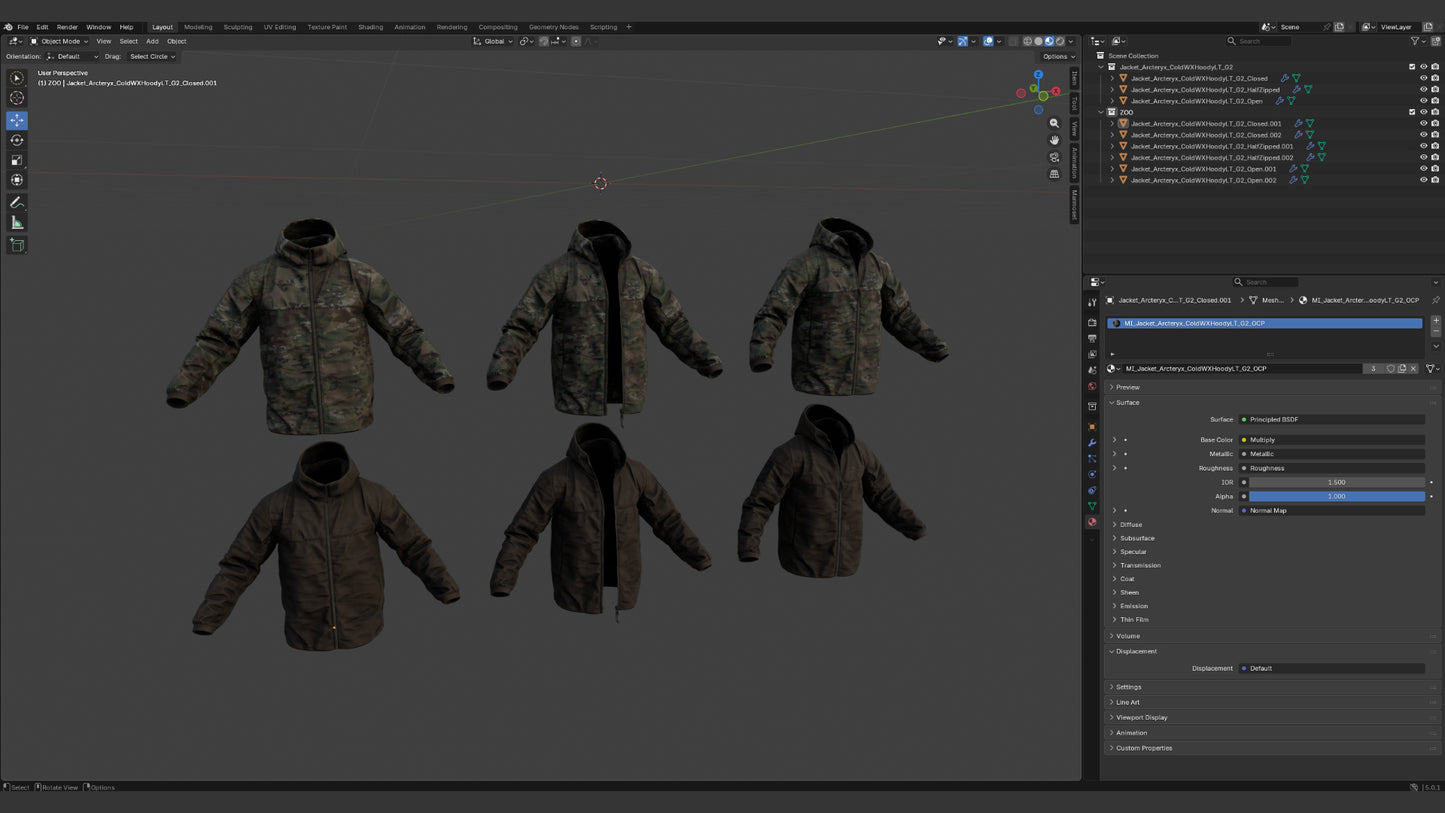Open the Options button in viewport header
1445x813 pixels.
pyautogui.click(x=1058, y=56)
